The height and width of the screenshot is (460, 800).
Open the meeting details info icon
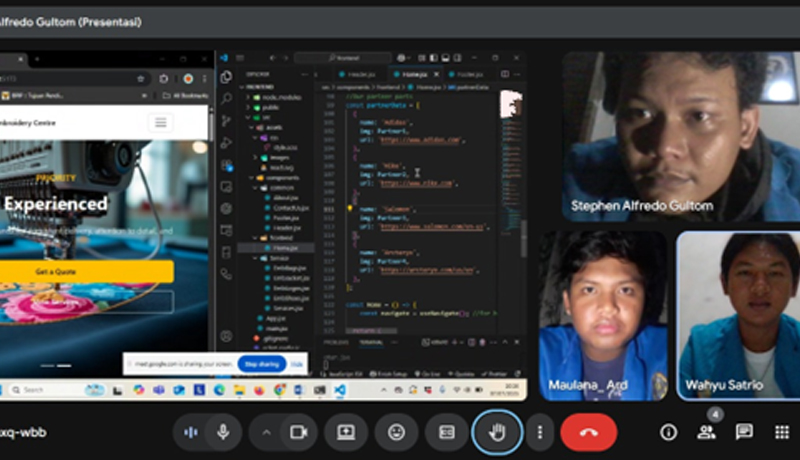668,432
